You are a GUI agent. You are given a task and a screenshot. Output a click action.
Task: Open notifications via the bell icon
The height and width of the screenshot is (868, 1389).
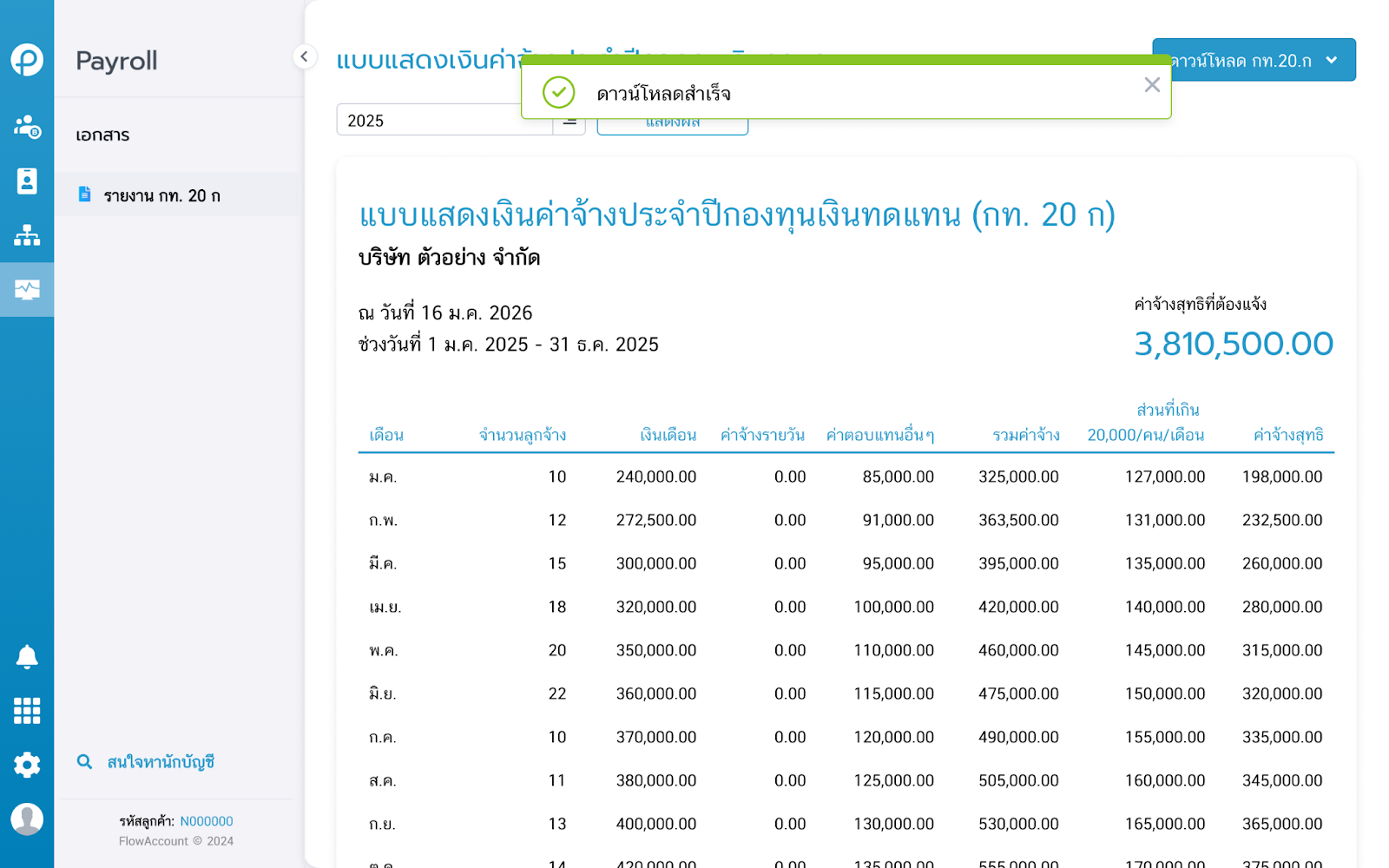(x=27, y=657)
